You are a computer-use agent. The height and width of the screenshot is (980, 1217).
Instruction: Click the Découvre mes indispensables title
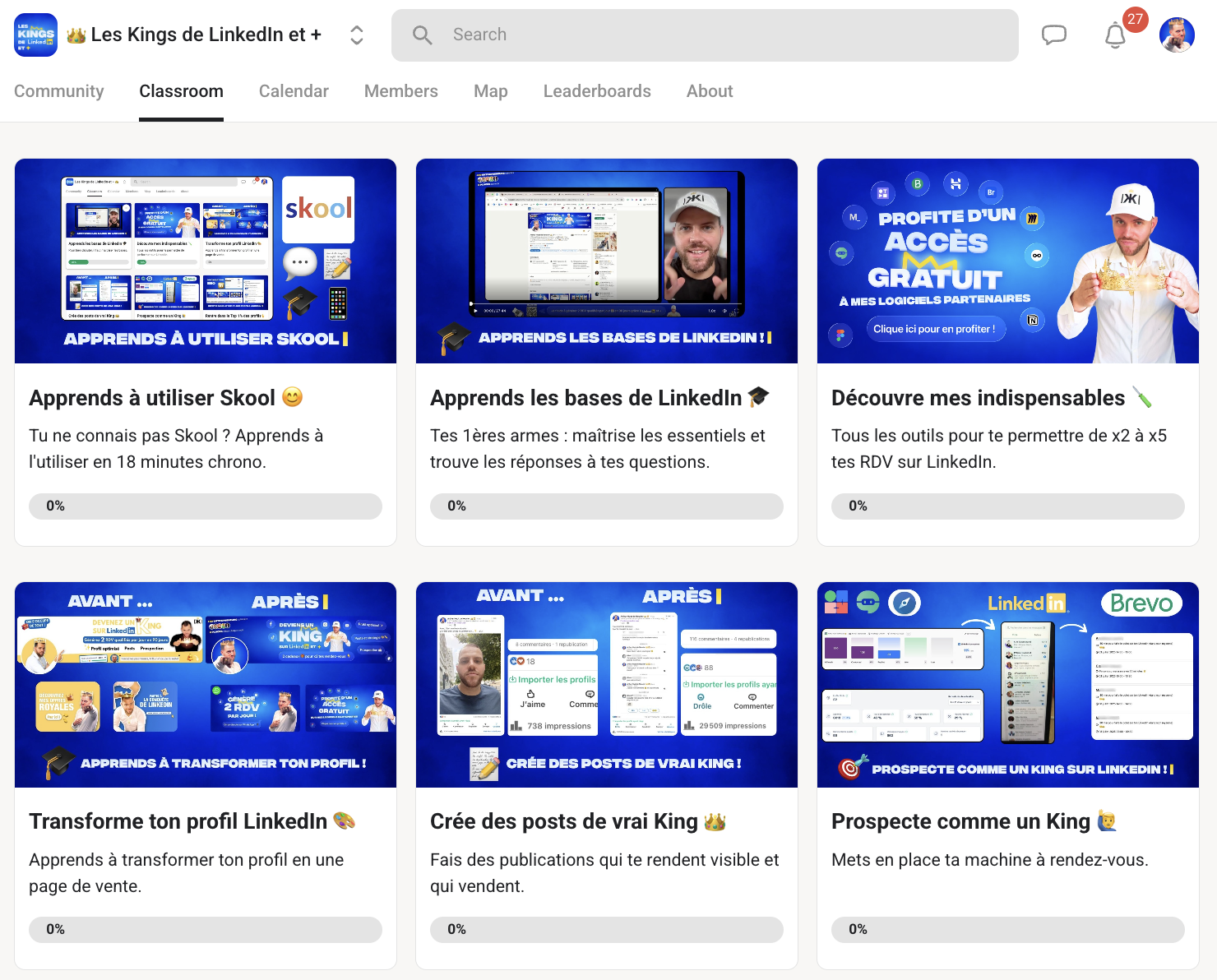978,398
